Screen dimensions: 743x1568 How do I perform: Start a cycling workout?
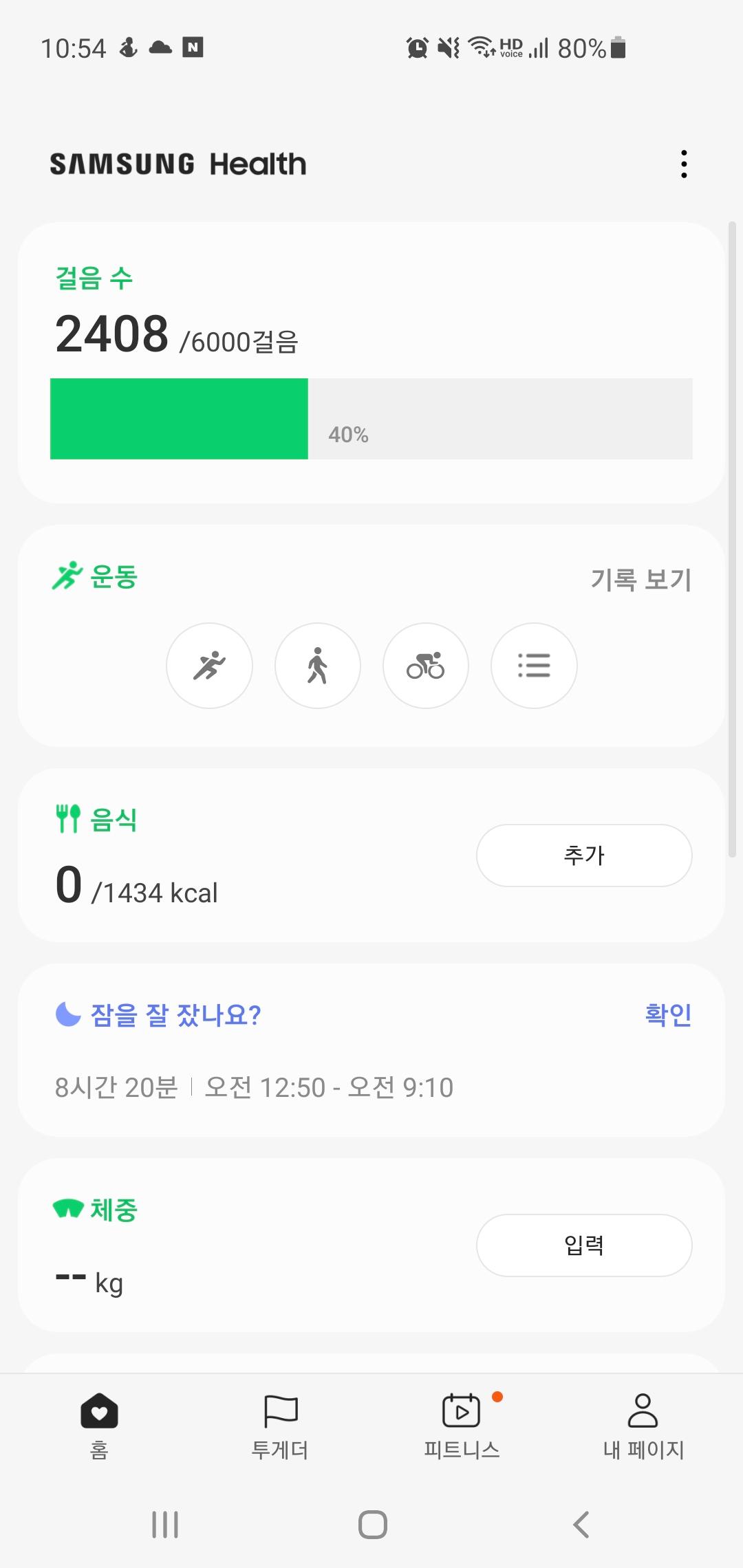425,666
